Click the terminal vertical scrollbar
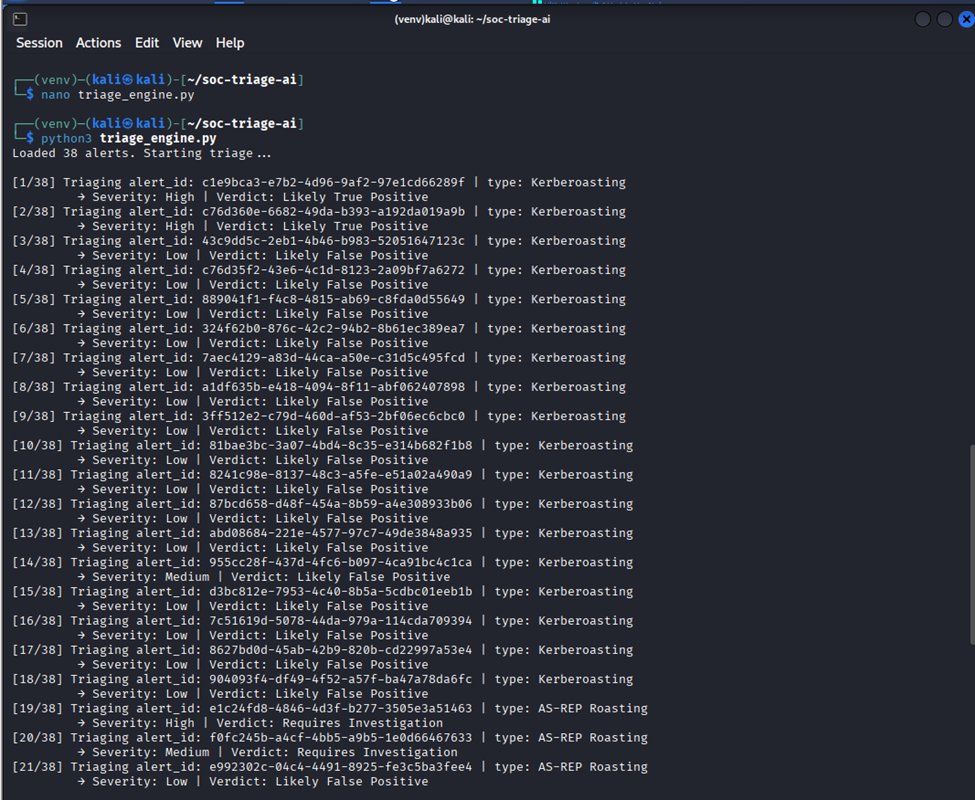 click(972, 545)
